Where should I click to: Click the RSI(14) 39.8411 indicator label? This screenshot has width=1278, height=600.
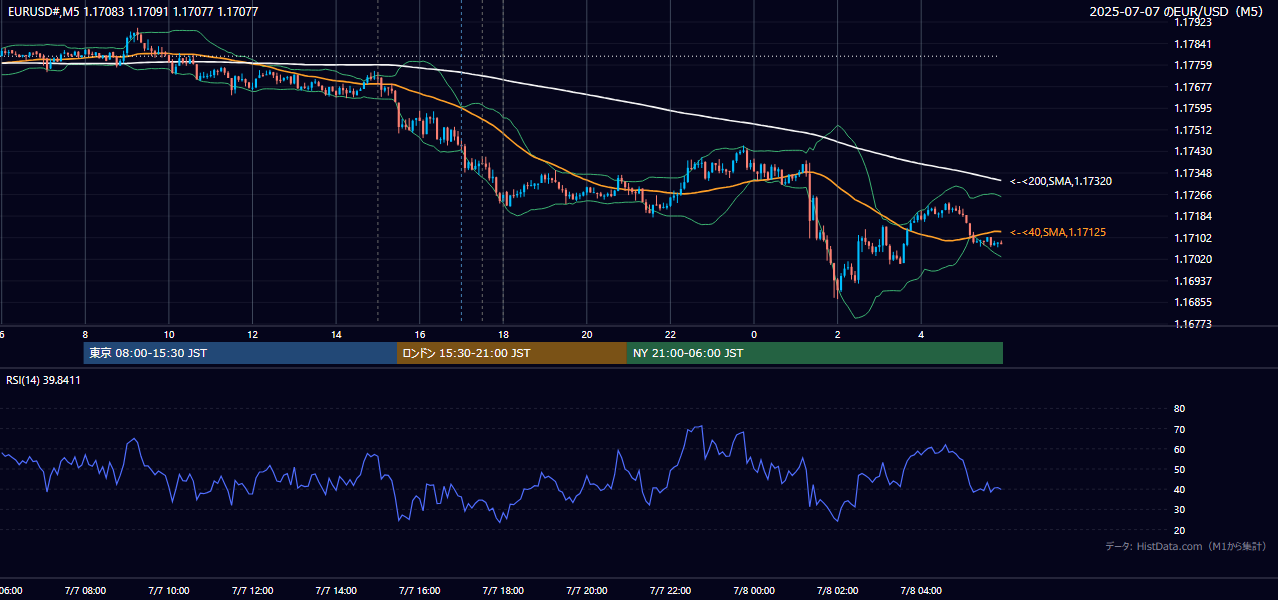pyautogui.click(x=44, y=380)
